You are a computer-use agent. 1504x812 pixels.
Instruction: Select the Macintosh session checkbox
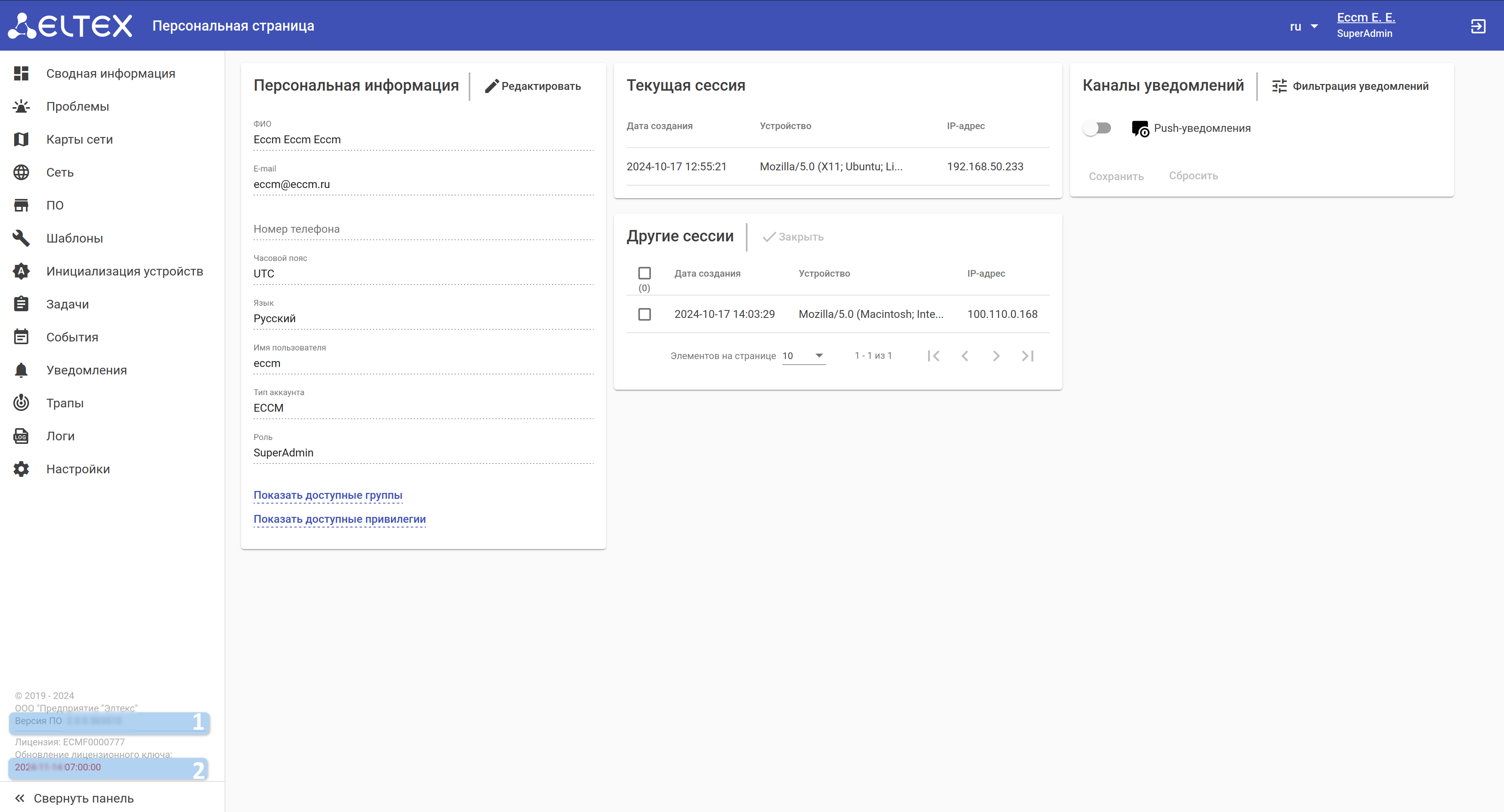coord(644,314)
